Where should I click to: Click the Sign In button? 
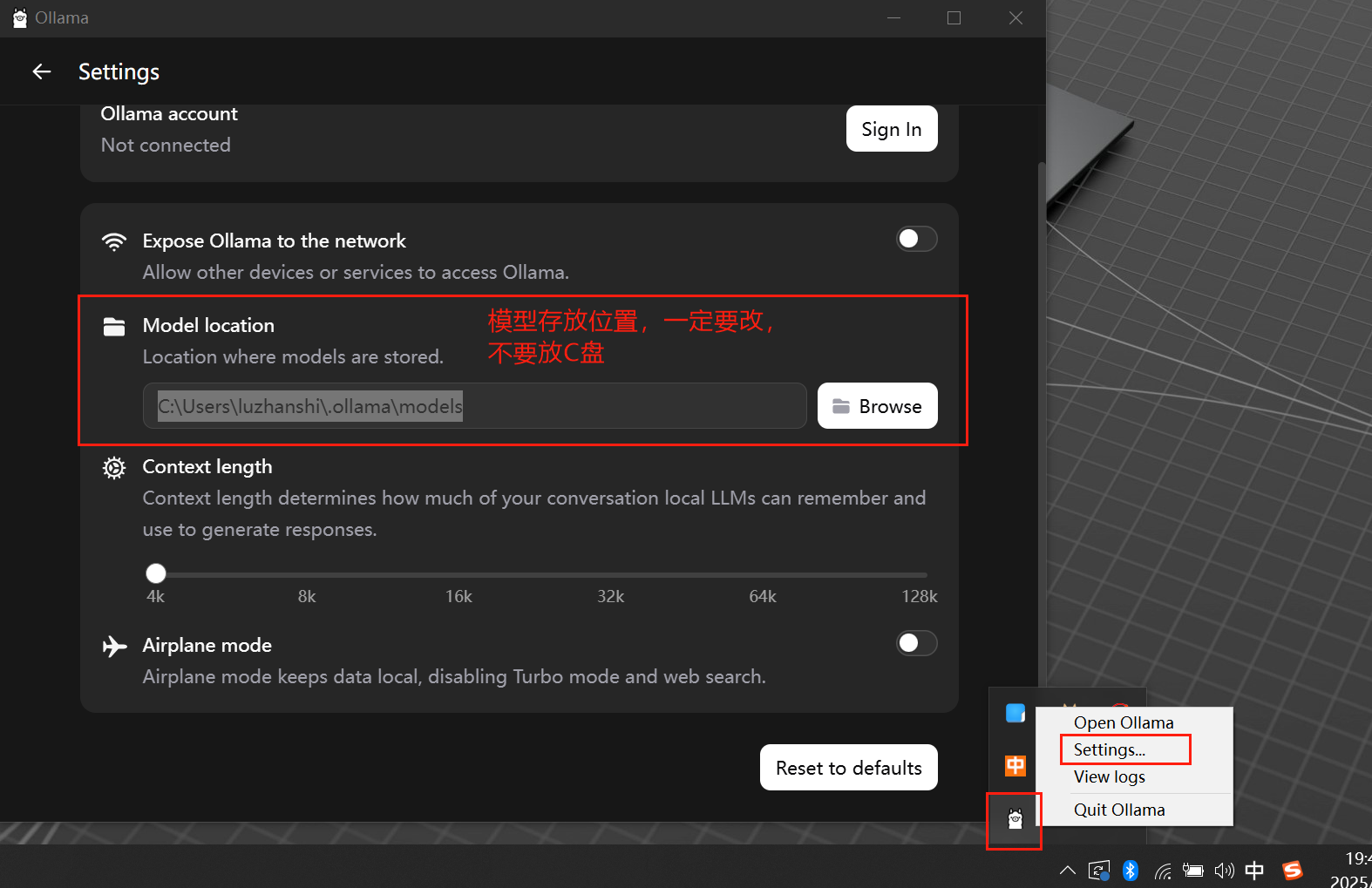pyautogui.click(x=892, y=129)
